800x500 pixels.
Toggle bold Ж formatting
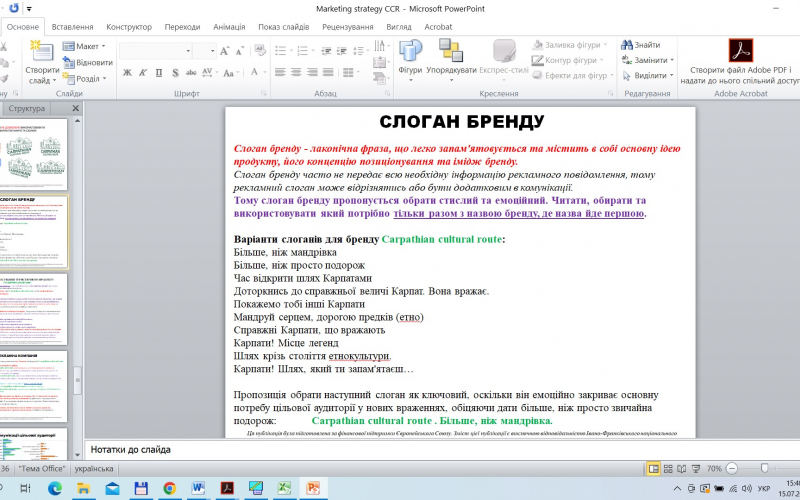point(127,73)
